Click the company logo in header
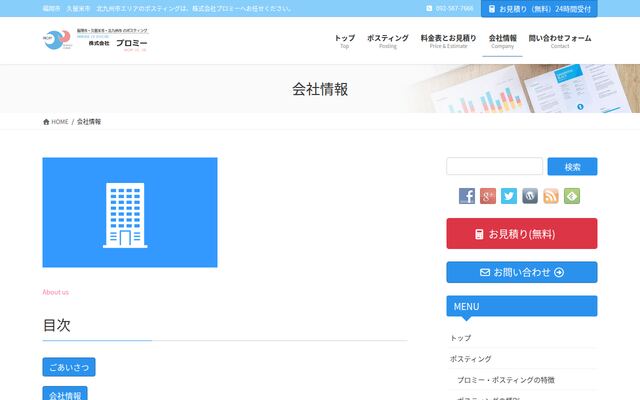Image resolution: width=640 pixels, height=400 pixels. pyautogui.click(x=96, y=40)
